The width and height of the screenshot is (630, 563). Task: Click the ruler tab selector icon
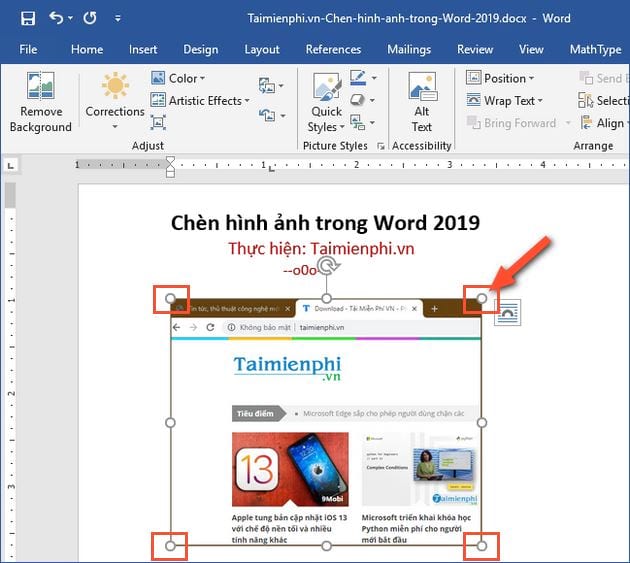(11, 166)
